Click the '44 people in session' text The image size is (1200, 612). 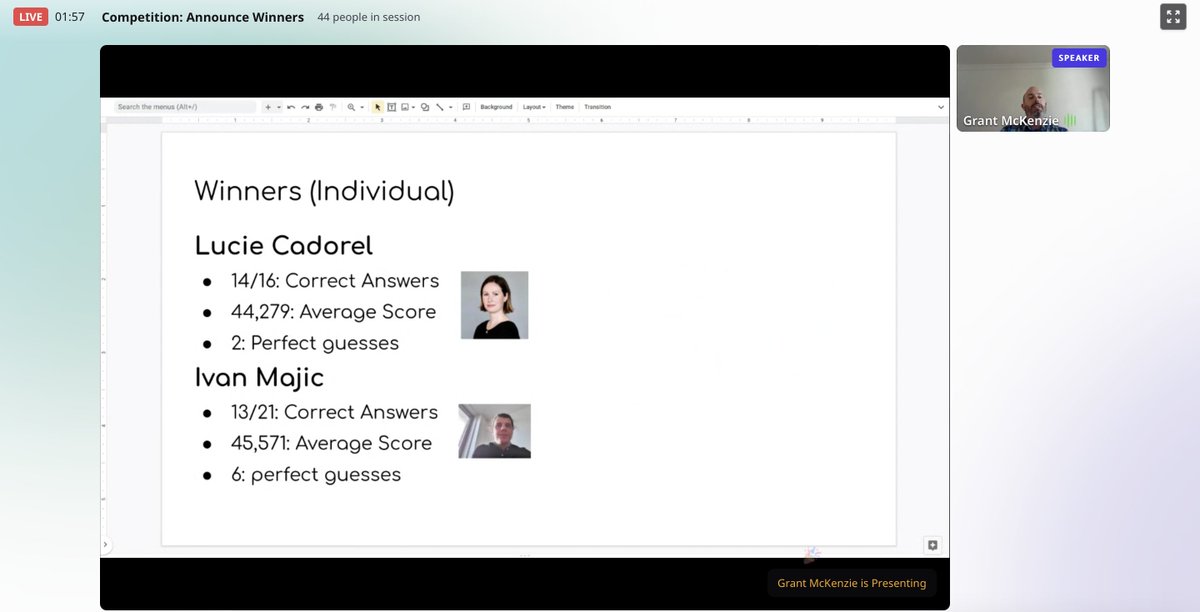coord(369,17)
